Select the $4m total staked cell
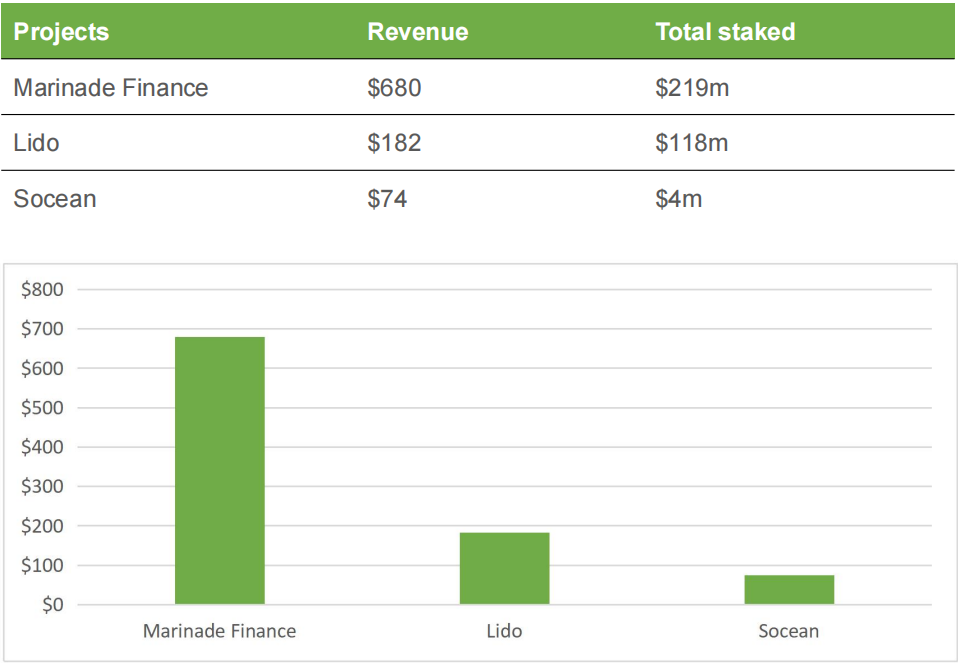The image size is (958, 665). [x=679, y=199]
